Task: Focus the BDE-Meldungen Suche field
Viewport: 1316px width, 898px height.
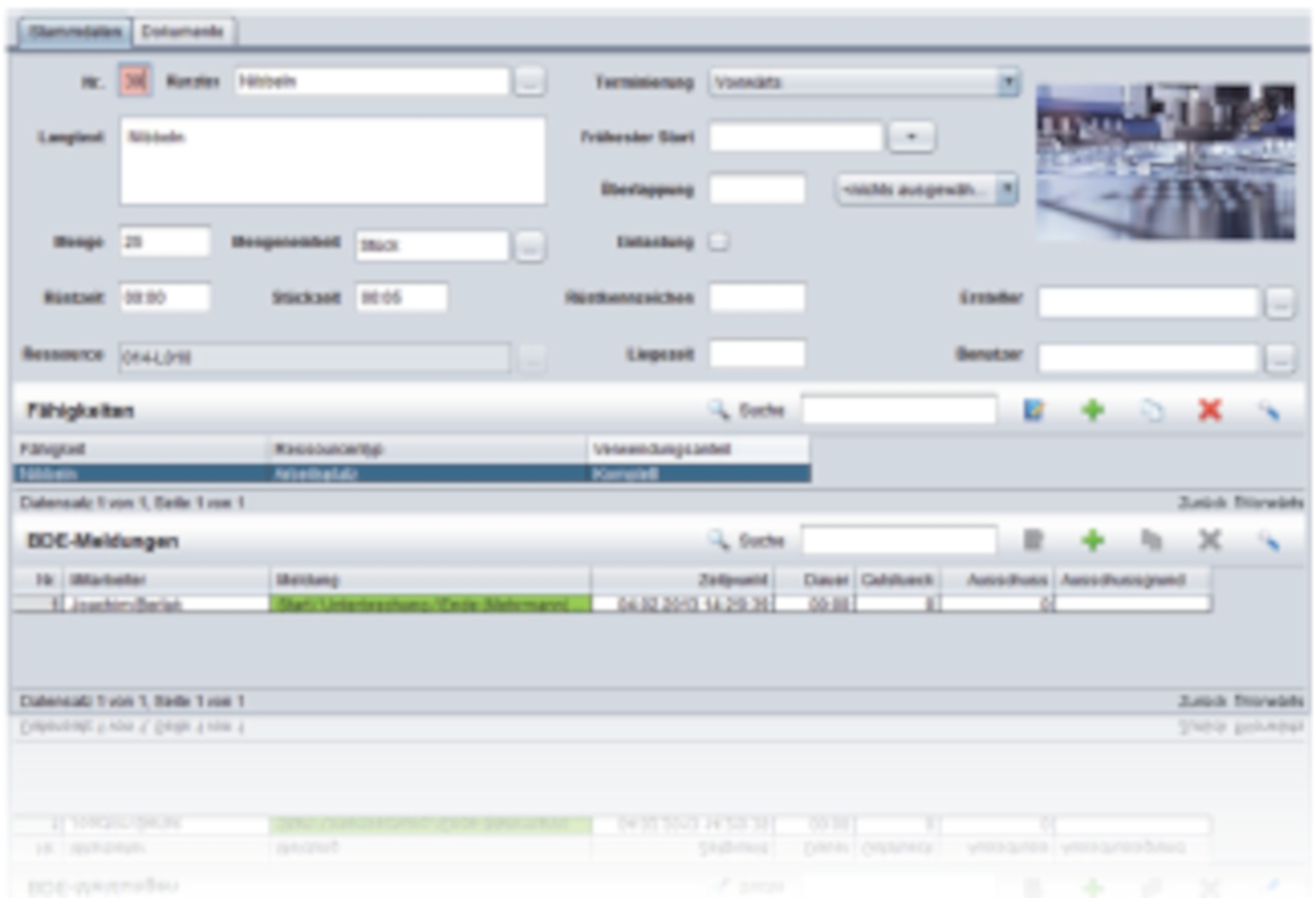Action: tap(899, 541)
